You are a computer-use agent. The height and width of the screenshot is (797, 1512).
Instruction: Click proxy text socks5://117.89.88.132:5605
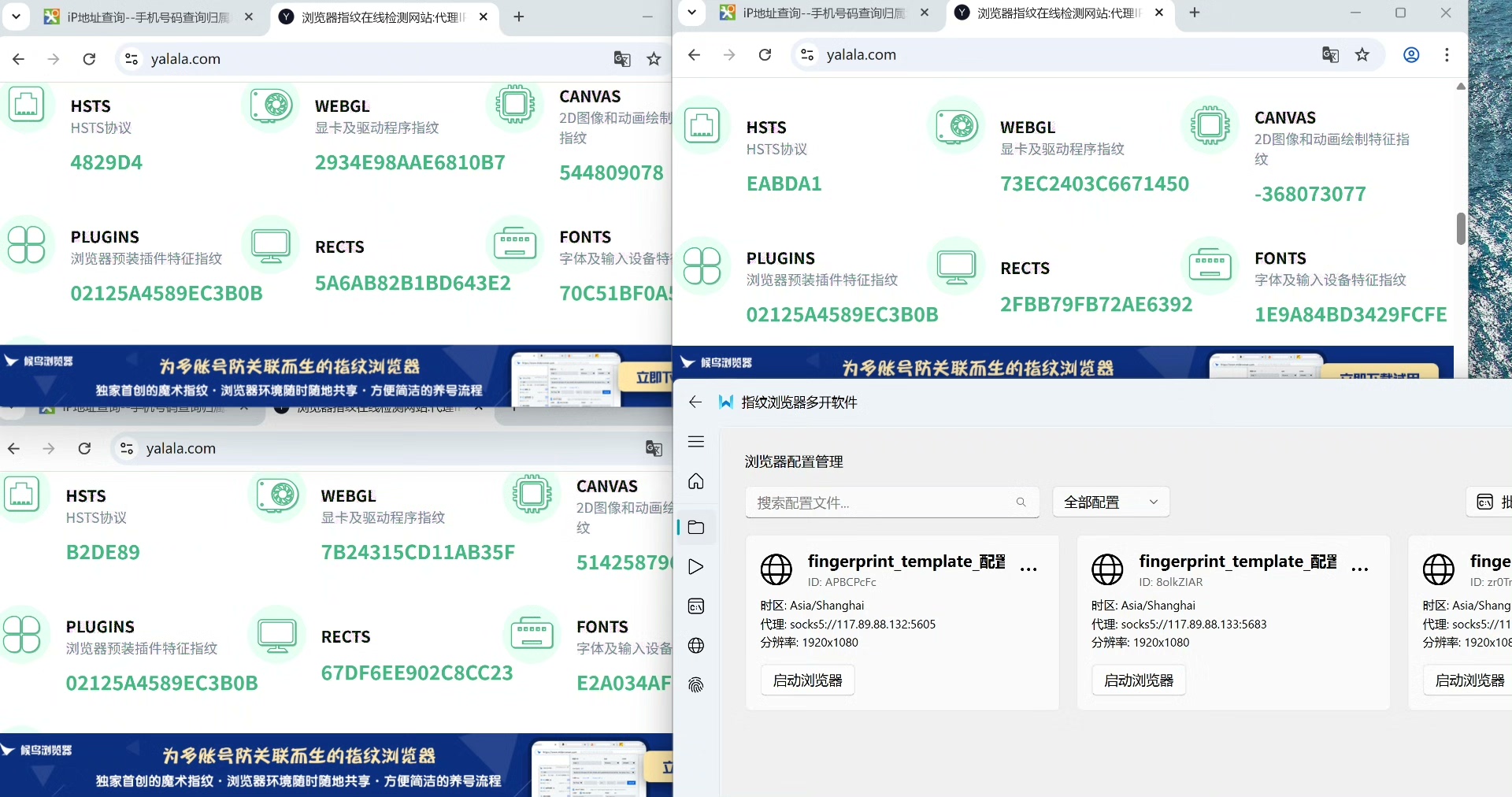point(863,625)
